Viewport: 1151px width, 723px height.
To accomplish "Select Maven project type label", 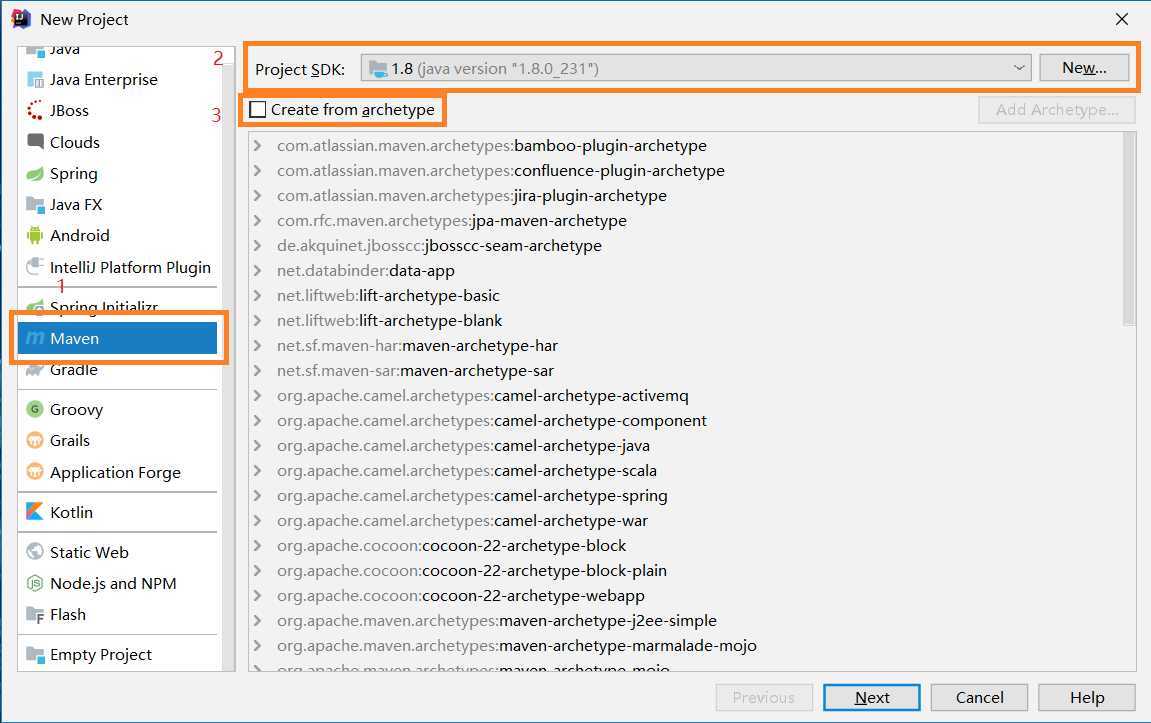I will tap(74, 338).
